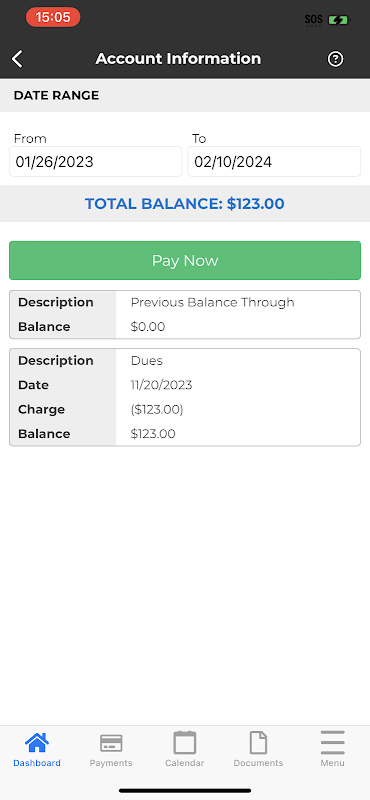Image resolution: width=370 pixels, height=800 pixels.
Task: Select the Dues transaction entry
Action: tap(185, 397)
